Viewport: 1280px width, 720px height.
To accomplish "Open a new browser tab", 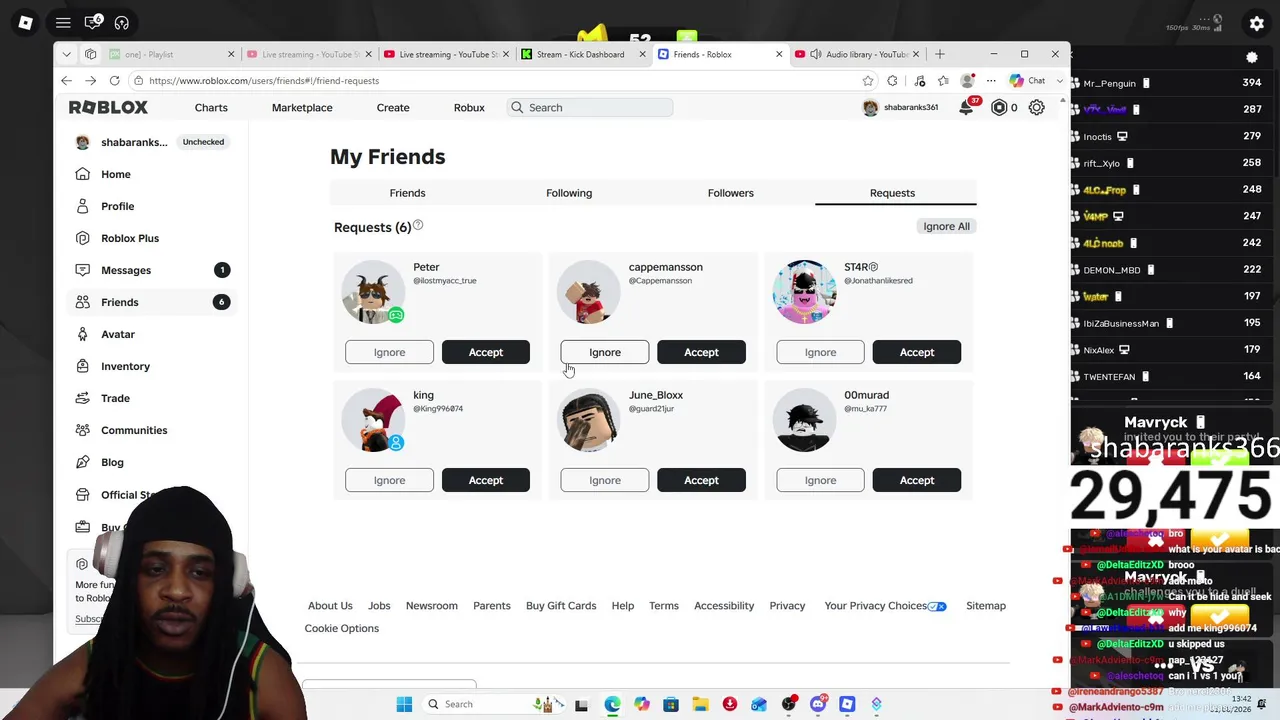I will [x=939, y=54].
